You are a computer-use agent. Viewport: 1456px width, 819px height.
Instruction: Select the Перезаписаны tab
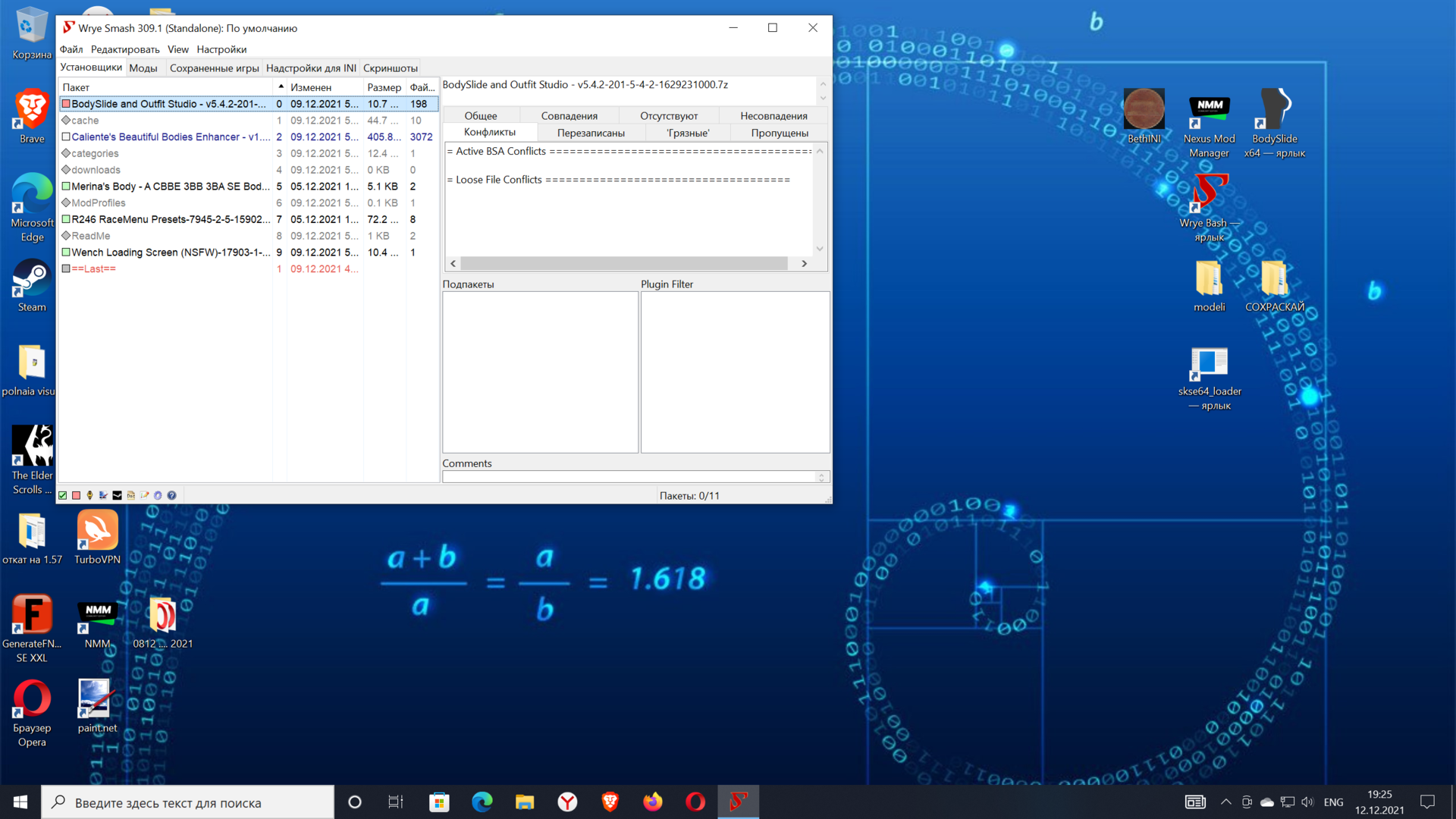click(591, 133)
